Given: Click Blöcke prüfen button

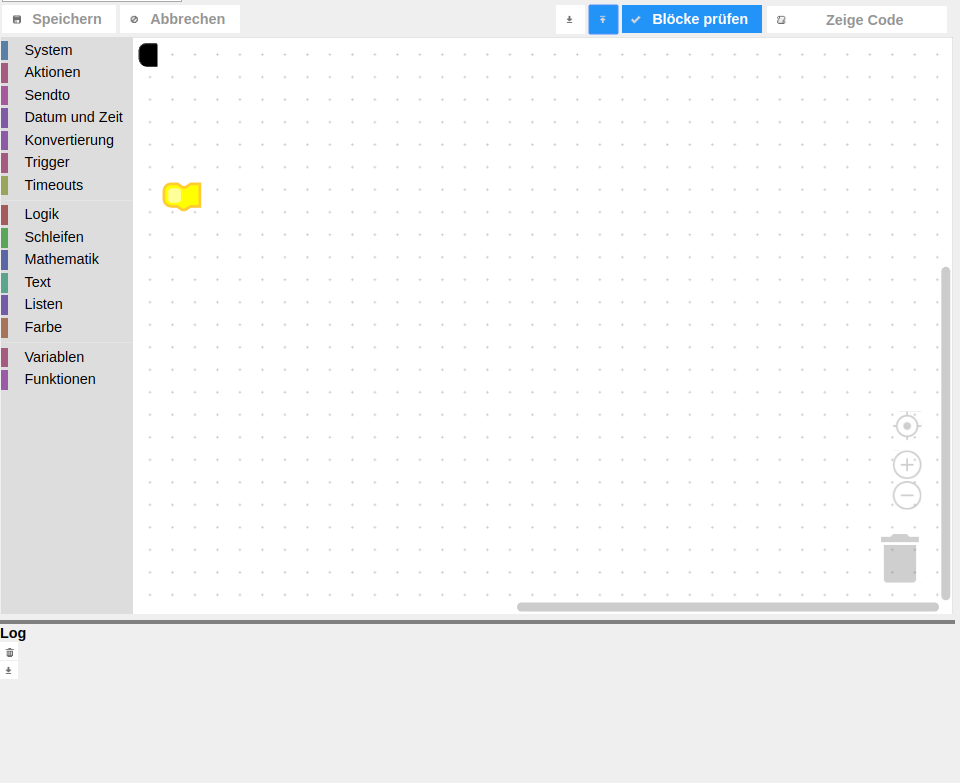Looking at the screenshot, I should [x=692, y=19].
